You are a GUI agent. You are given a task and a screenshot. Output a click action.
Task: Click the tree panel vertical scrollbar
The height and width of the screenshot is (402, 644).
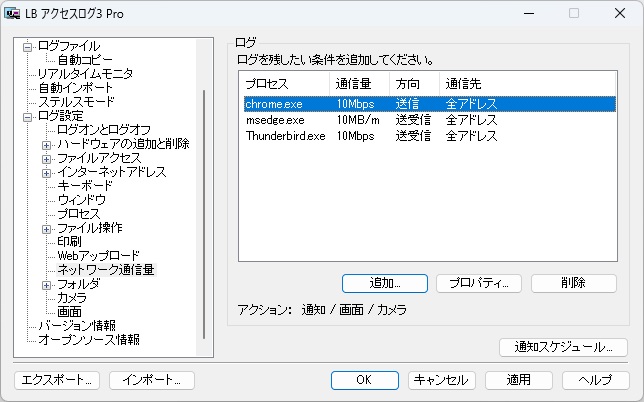204,214
